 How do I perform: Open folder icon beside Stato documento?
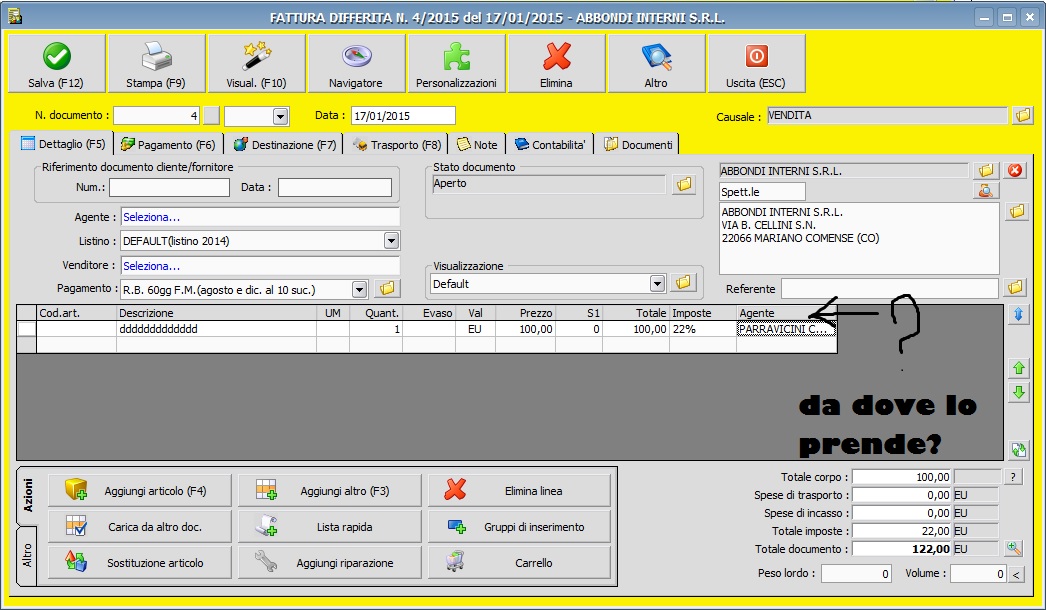coord(684,184)
